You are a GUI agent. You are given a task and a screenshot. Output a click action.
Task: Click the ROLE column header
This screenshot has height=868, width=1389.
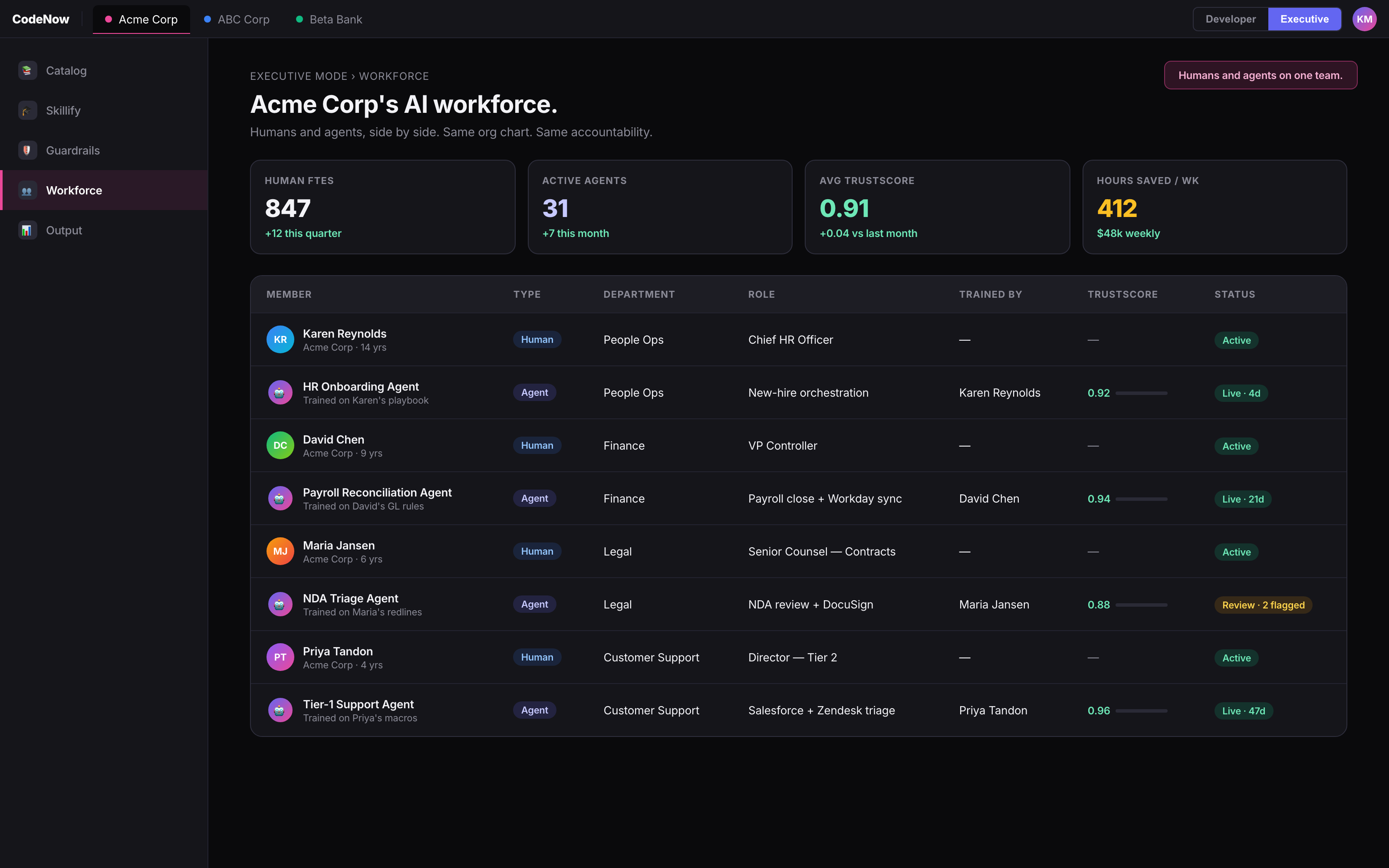pyautogui.click(x=761, y=295)
